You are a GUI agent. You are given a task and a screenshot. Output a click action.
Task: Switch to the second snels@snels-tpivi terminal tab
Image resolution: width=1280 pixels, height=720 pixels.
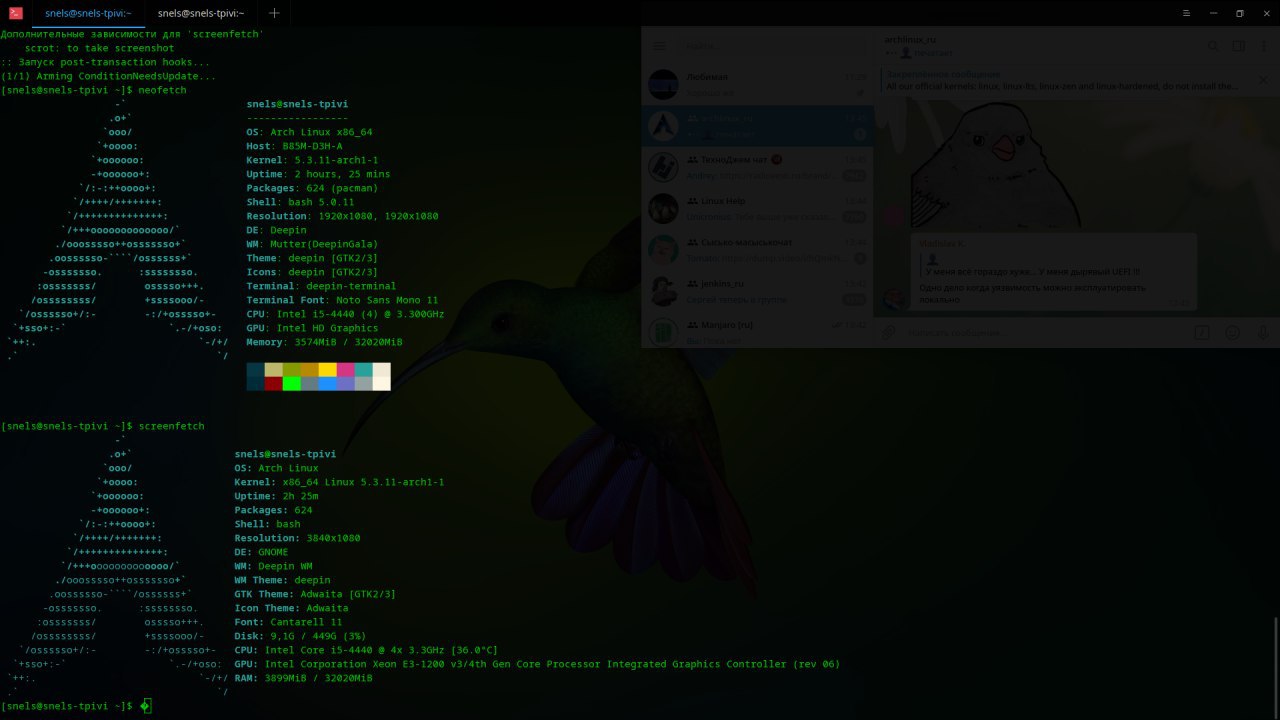click(201, 13)
